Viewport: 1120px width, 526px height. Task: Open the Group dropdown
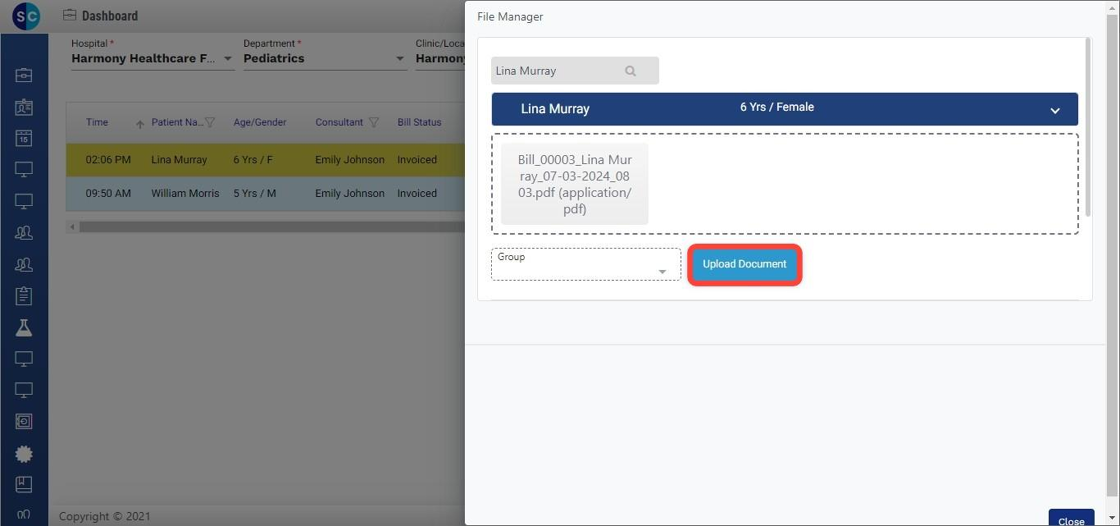(x=661, y=271)
